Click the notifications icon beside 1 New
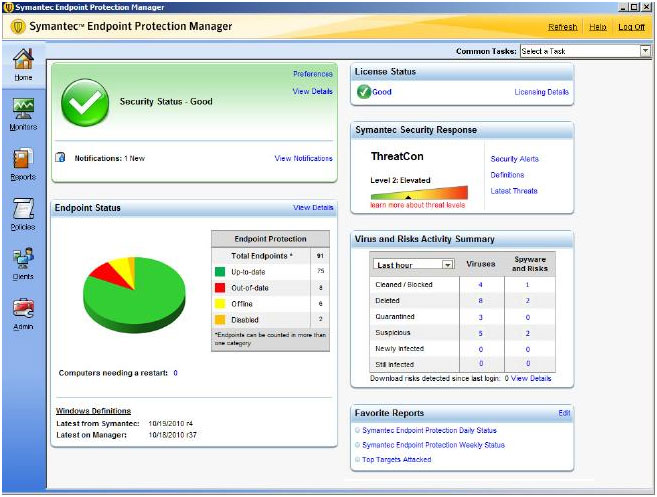The width and height of the screenshot is (657, 497). [x=60, y=158]
